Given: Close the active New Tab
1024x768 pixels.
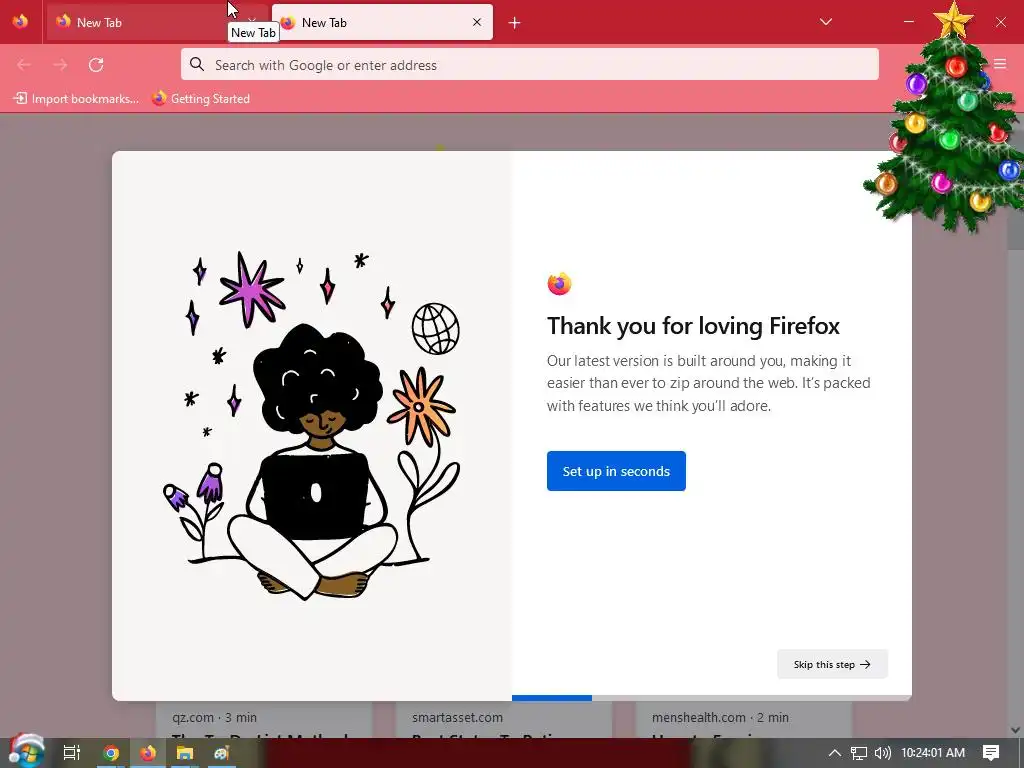Looking at the screenshot, I should [x=477, y=22].
